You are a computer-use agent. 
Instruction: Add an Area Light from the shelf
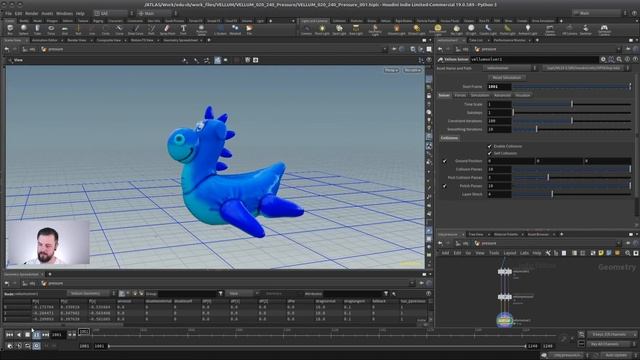tap(356, 29)
